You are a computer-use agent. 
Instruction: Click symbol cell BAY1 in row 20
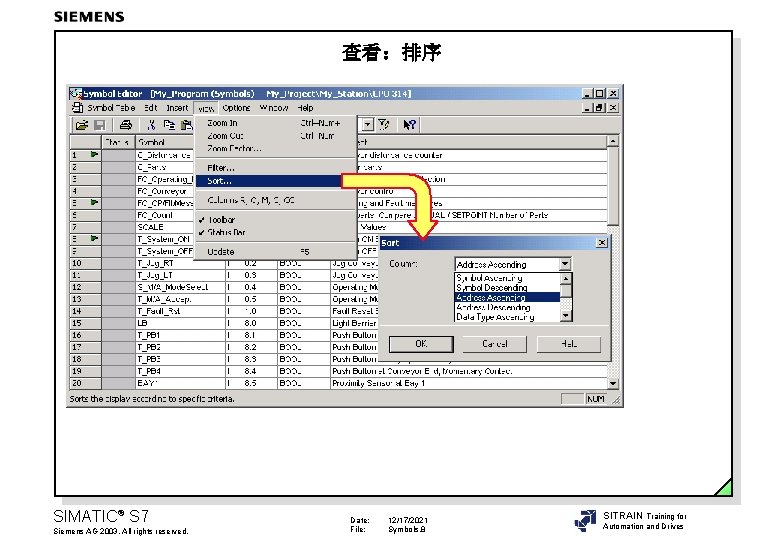[181, 383]
